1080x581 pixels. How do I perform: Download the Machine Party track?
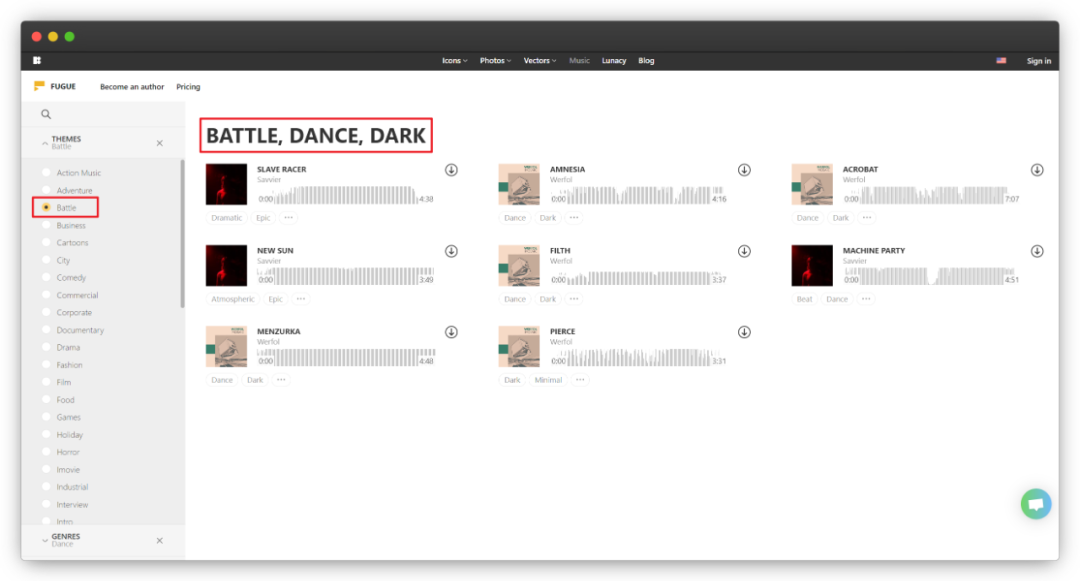1037,251
